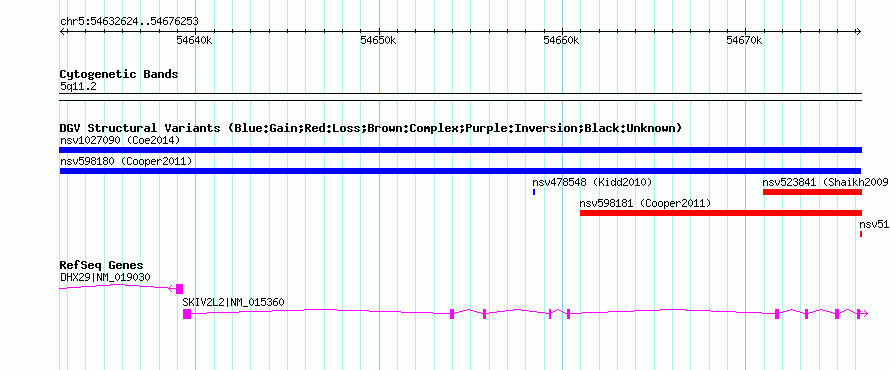Click the red nsv598181 loss bar

point(721,213)
